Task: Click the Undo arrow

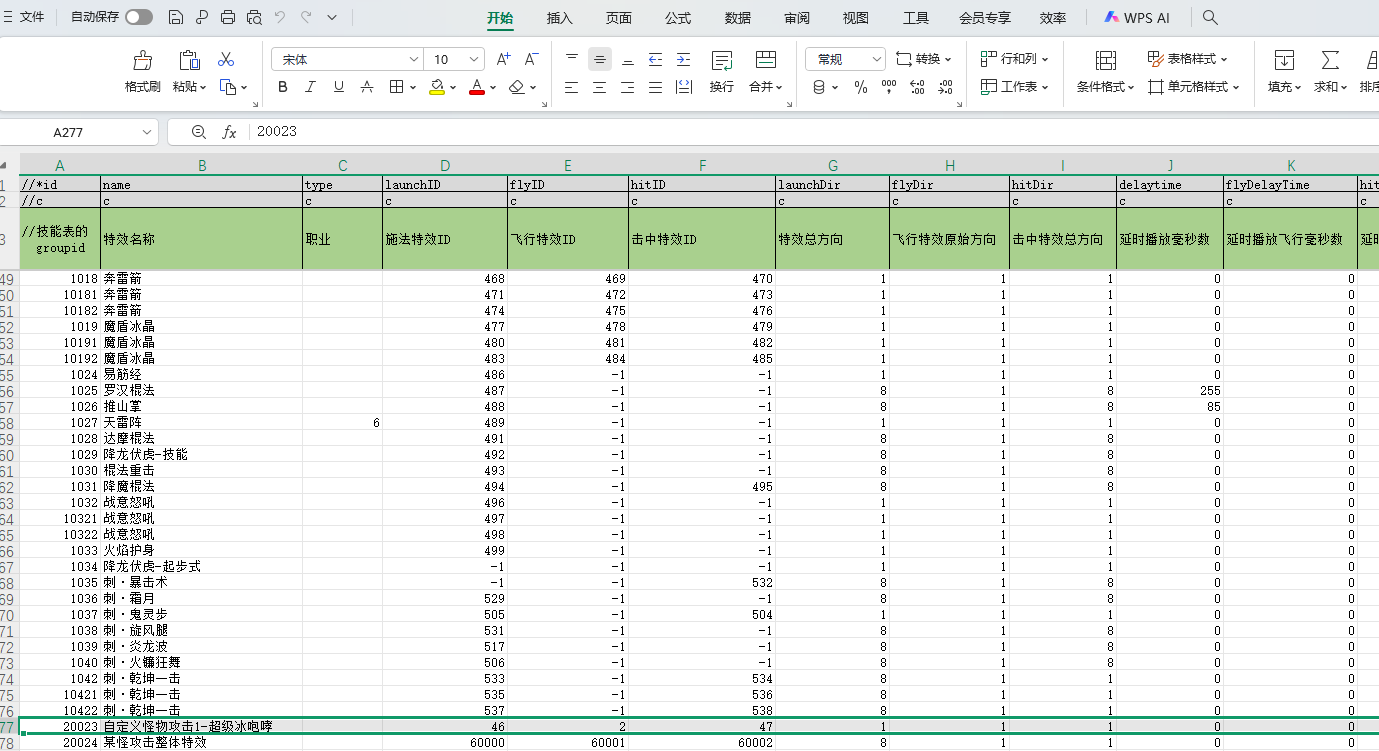Action: click(x=280, y=17)
